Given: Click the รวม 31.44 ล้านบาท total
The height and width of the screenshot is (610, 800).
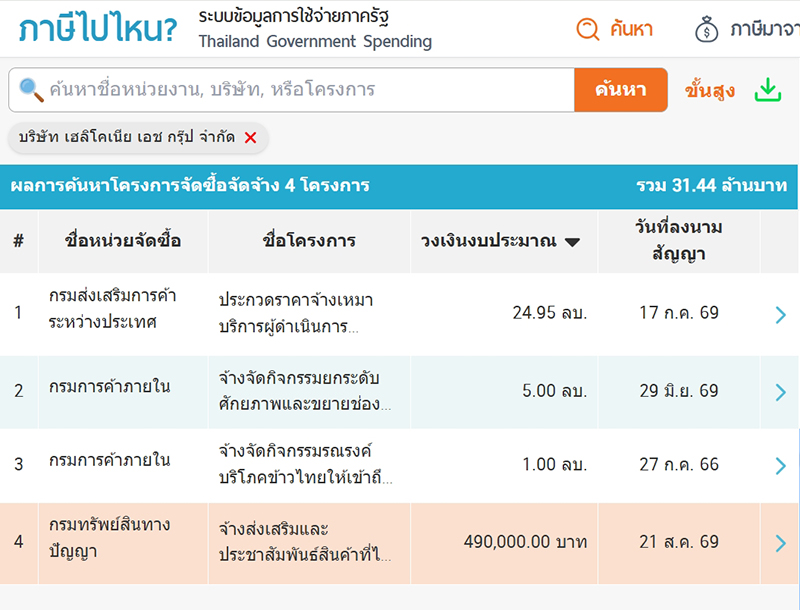Looking at the screenshot, I should coord(712,186).
